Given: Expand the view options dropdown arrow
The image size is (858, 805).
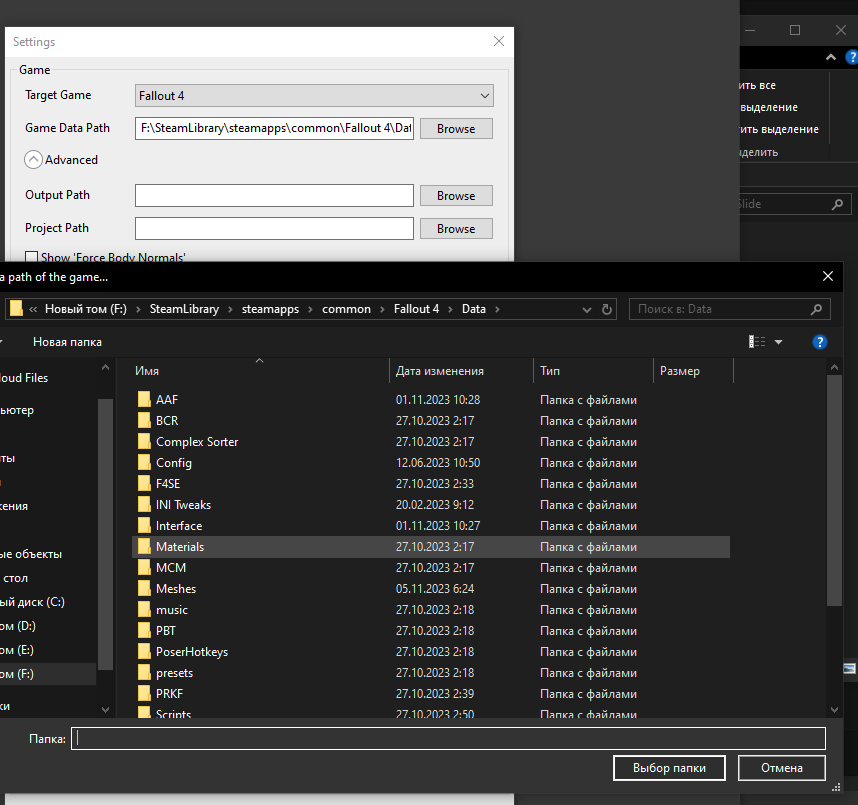Looking at the screenshot, I should point(778,342).
